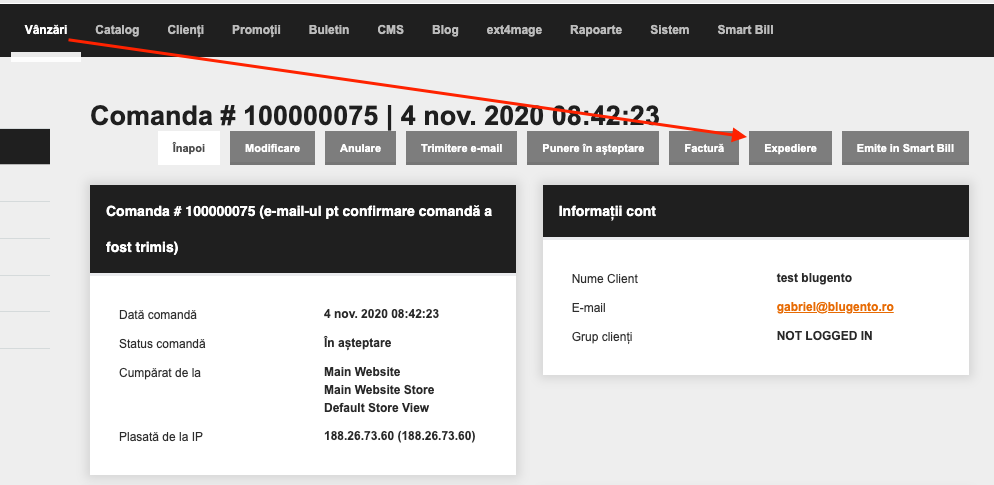
Task: Click the Informații cont panel header
Action: (756, 211)
